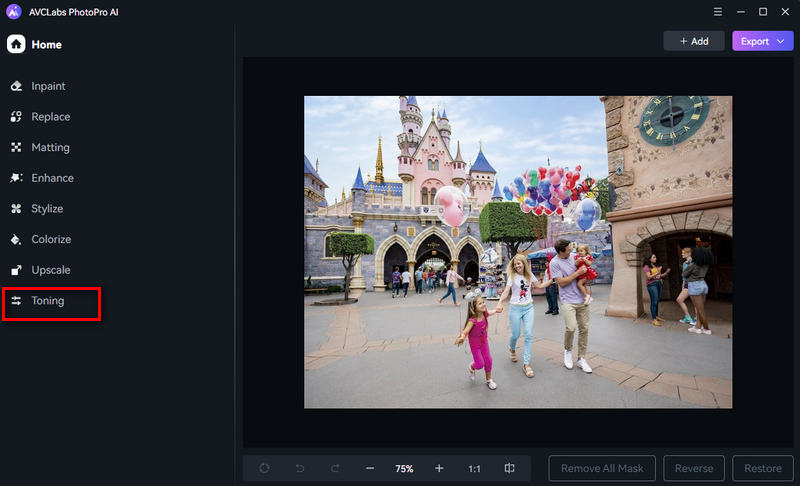The image size is (800, 486).
Task: Maximize the PhotoPro AI window
Action: (x=763, y=12)
